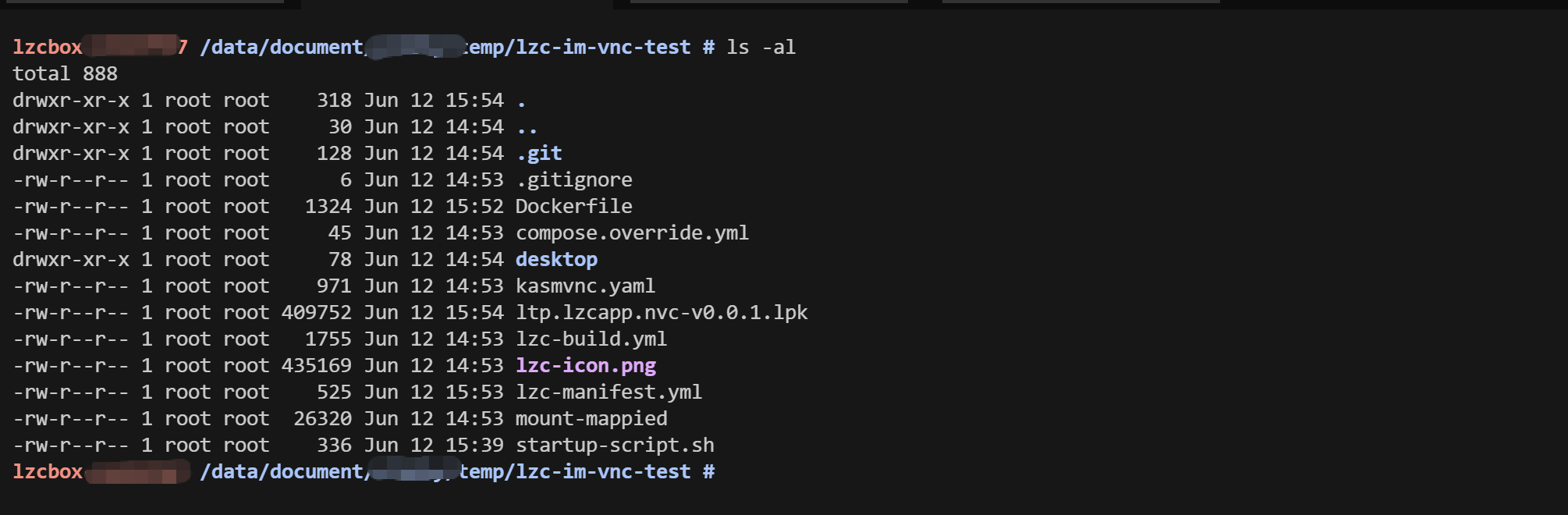Select the .gitignore filename
1568x515 pixels.
pyautogui.click(x=574, y=180)
